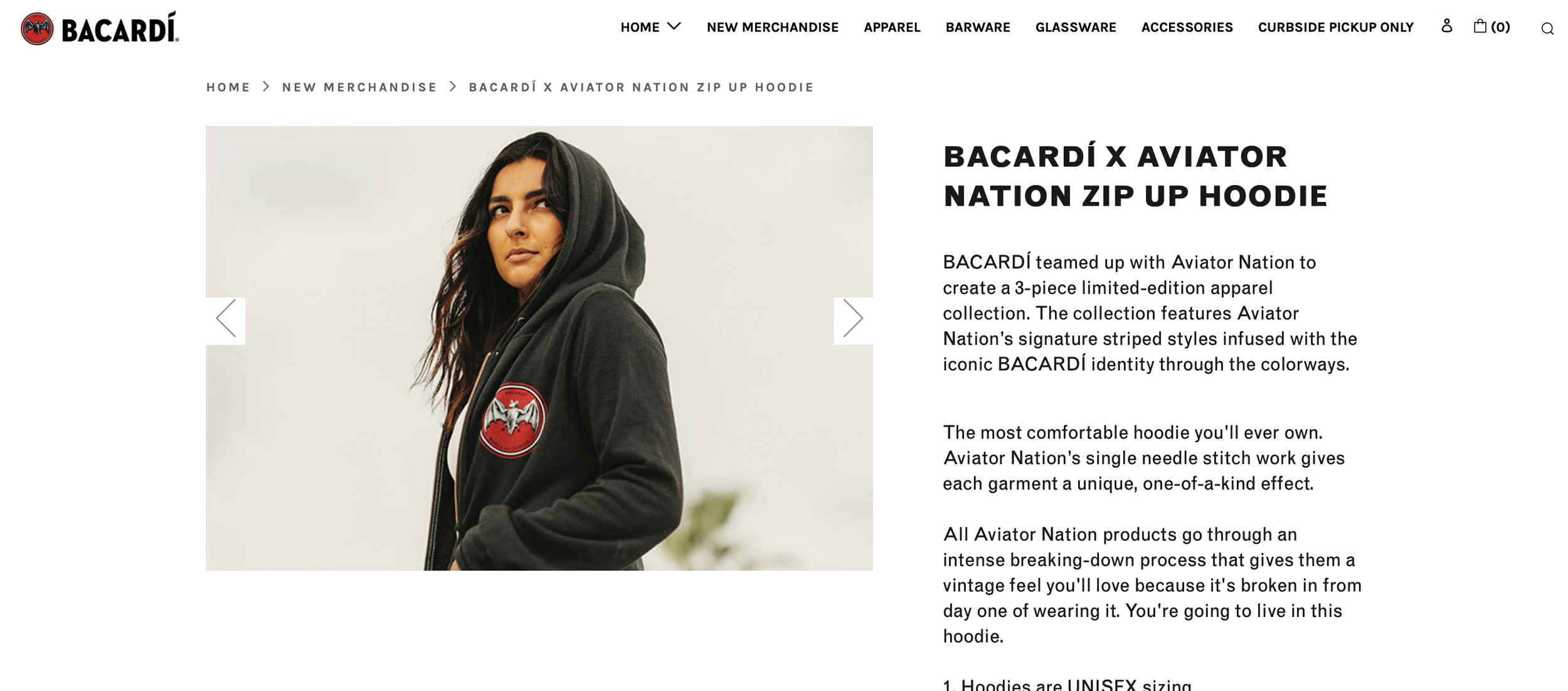Click the HOME breadcrumb link
1568x691 pixels.
coord(228,87)
